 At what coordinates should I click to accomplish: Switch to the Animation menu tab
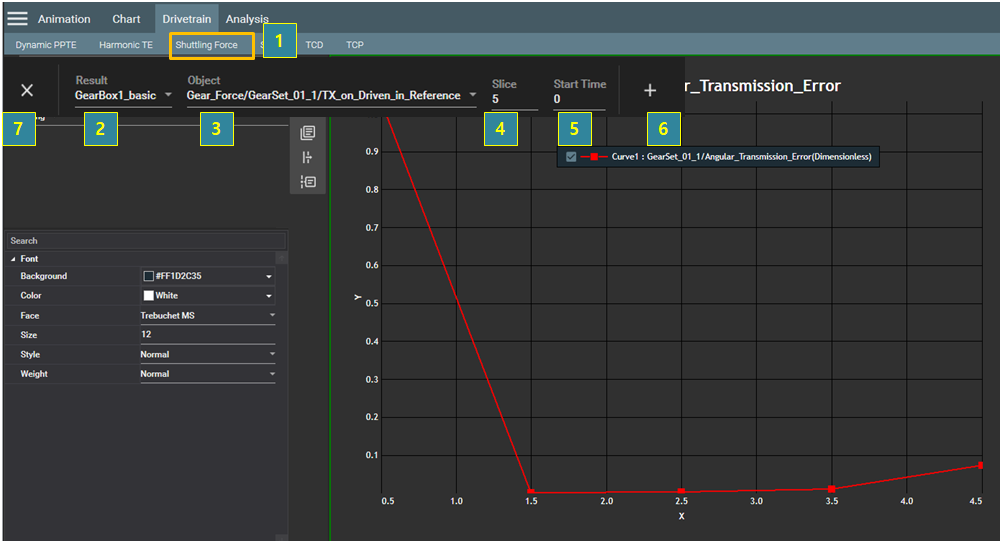click(x=64, y=19)
